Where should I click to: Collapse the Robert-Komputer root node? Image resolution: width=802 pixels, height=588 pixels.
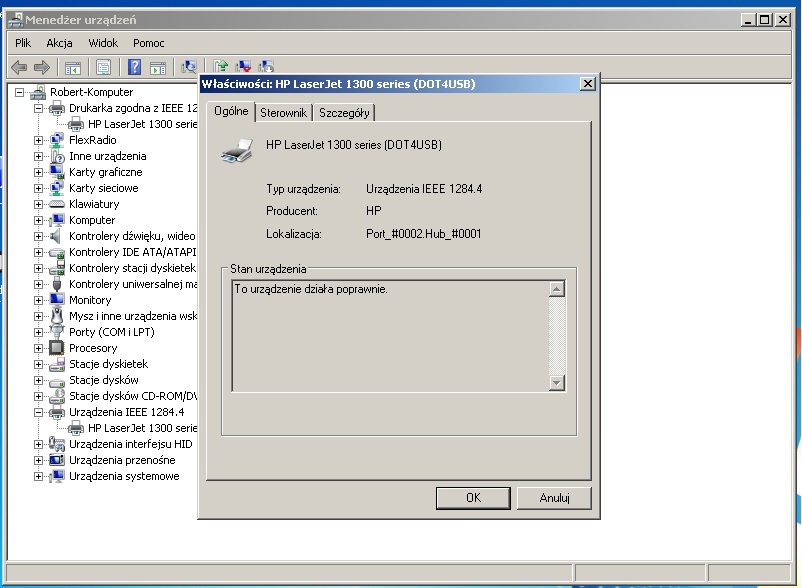click(19, 93)
